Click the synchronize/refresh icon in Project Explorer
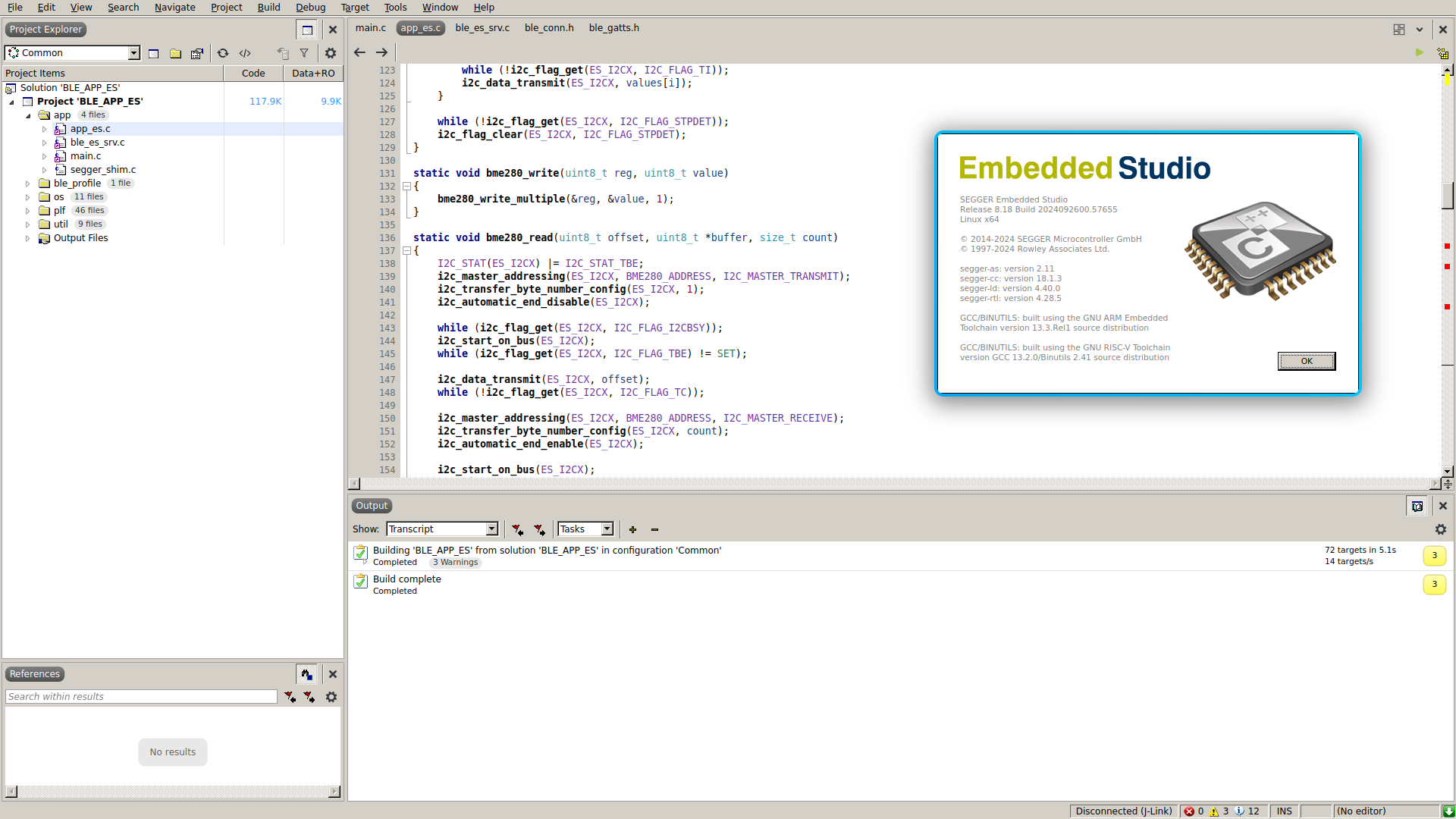1456x819 pixels. click(223, 53)
